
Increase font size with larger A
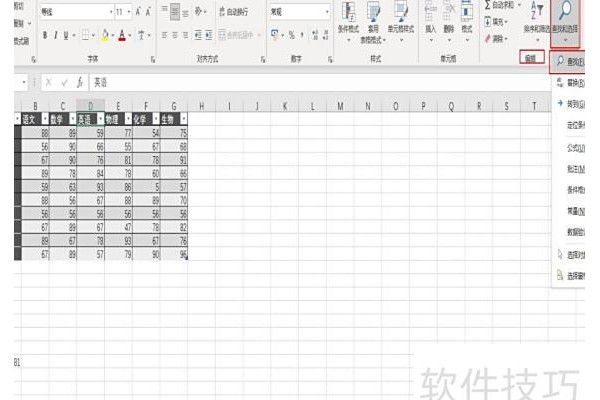click(138, 12)
